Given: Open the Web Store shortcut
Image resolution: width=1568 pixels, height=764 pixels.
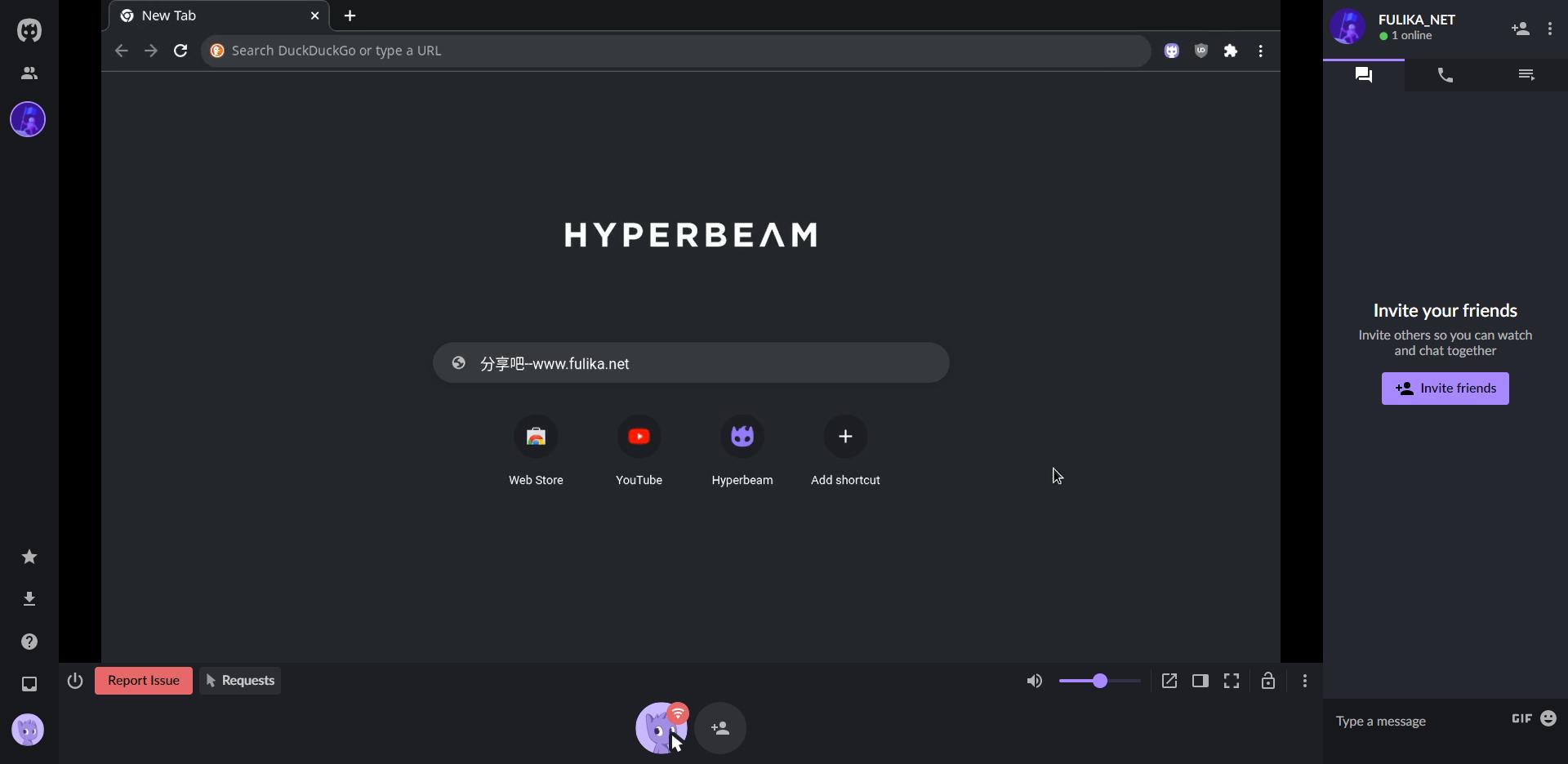Looking at the screenshot, I should point(536,451).
